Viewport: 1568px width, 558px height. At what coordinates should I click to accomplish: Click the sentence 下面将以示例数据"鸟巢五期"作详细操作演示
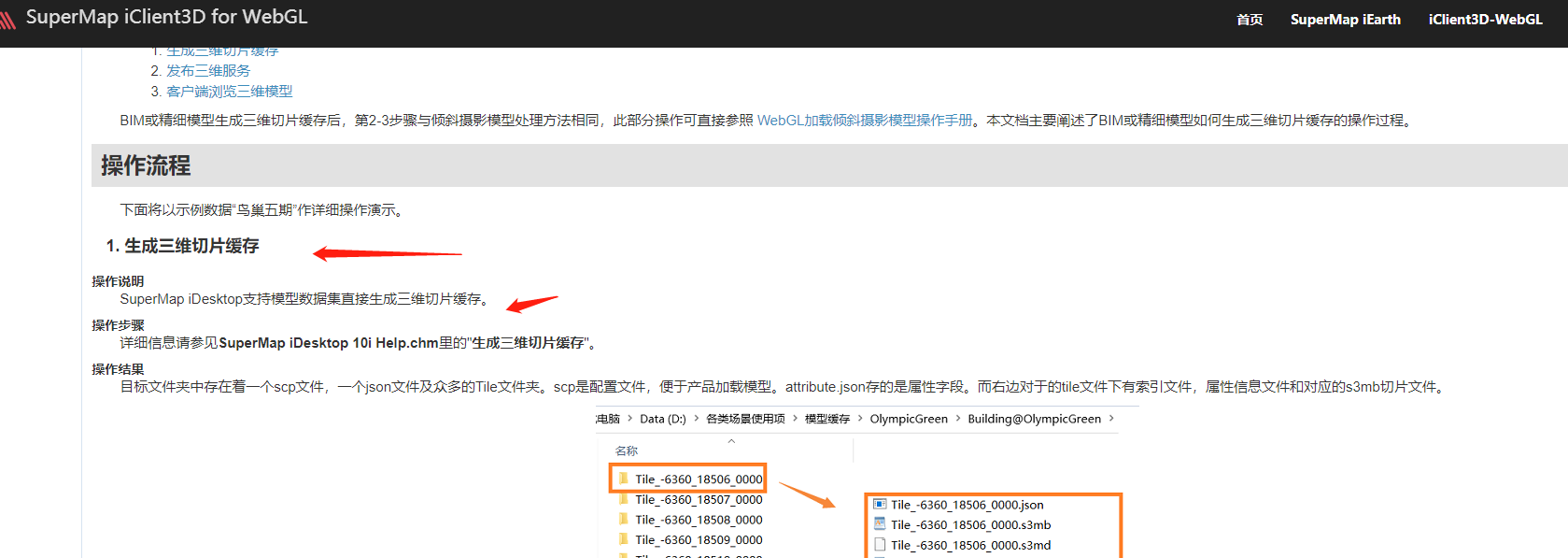tap(263, 210)
